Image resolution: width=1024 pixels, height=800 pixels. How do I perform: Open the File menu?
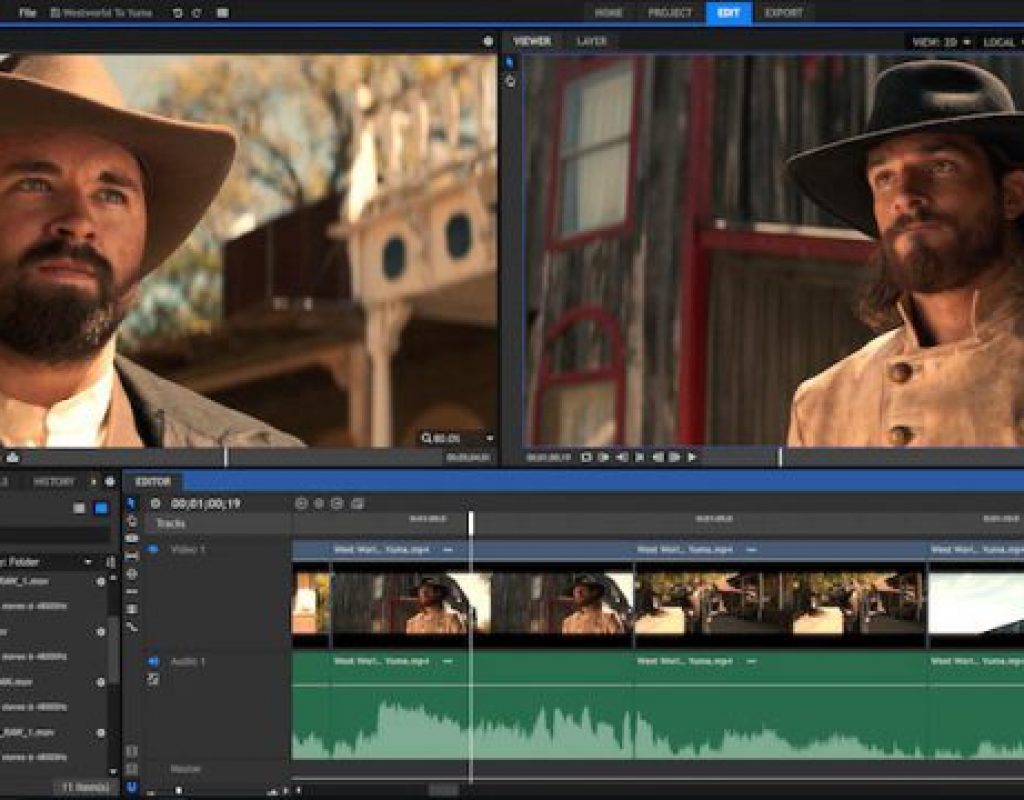coord(27,12)
